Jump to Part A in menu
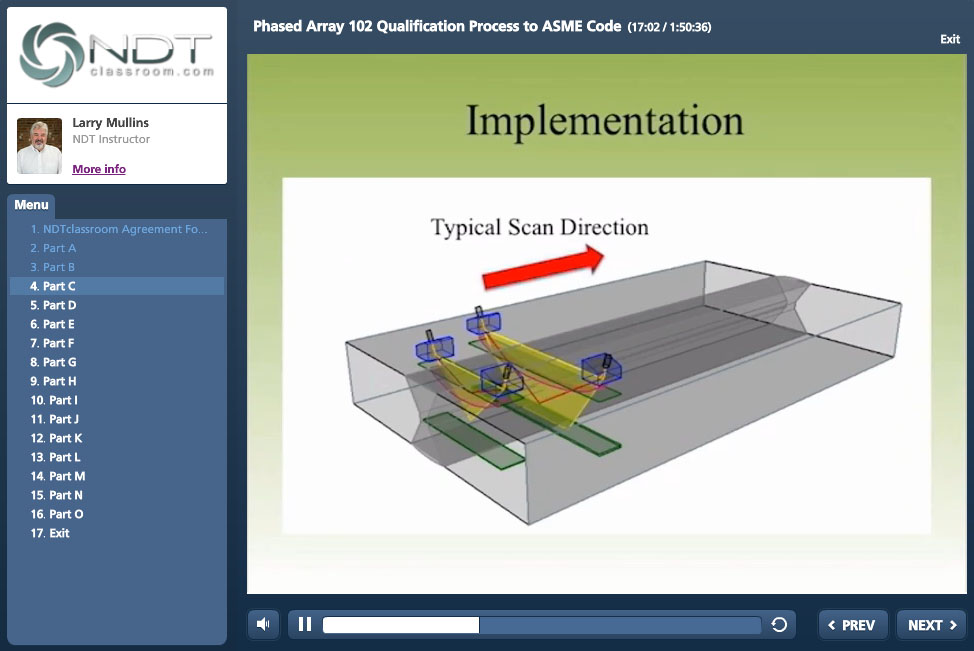974x651 pixels. coord(118,248)
